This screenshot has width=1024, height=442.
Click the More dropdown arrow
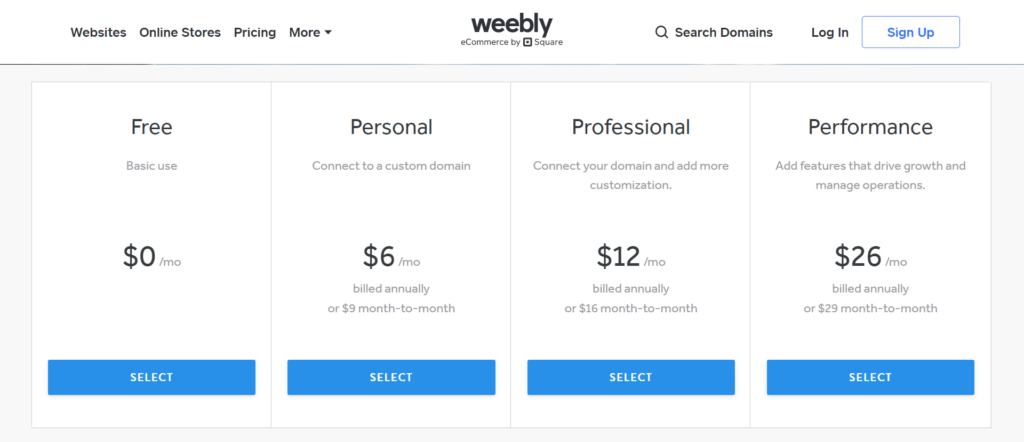coord(328,33)
